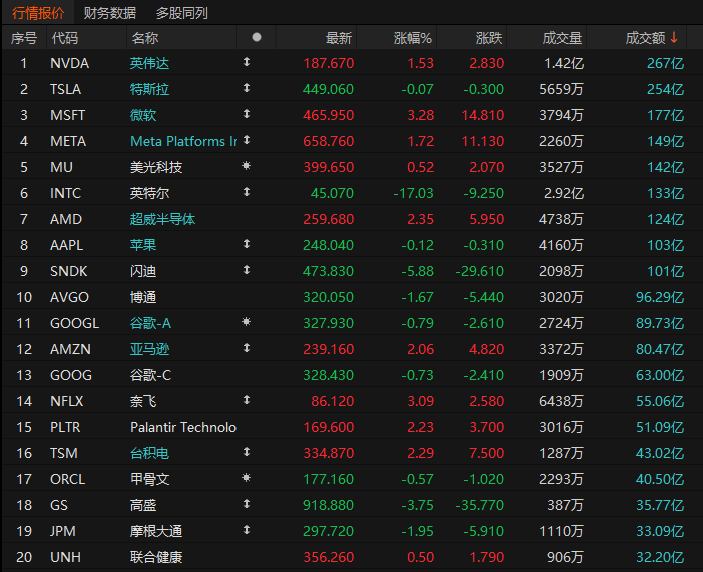This screenshot has width=703, height=572.
Task: Click the NVDA ticker code
Action: (69, 63)
